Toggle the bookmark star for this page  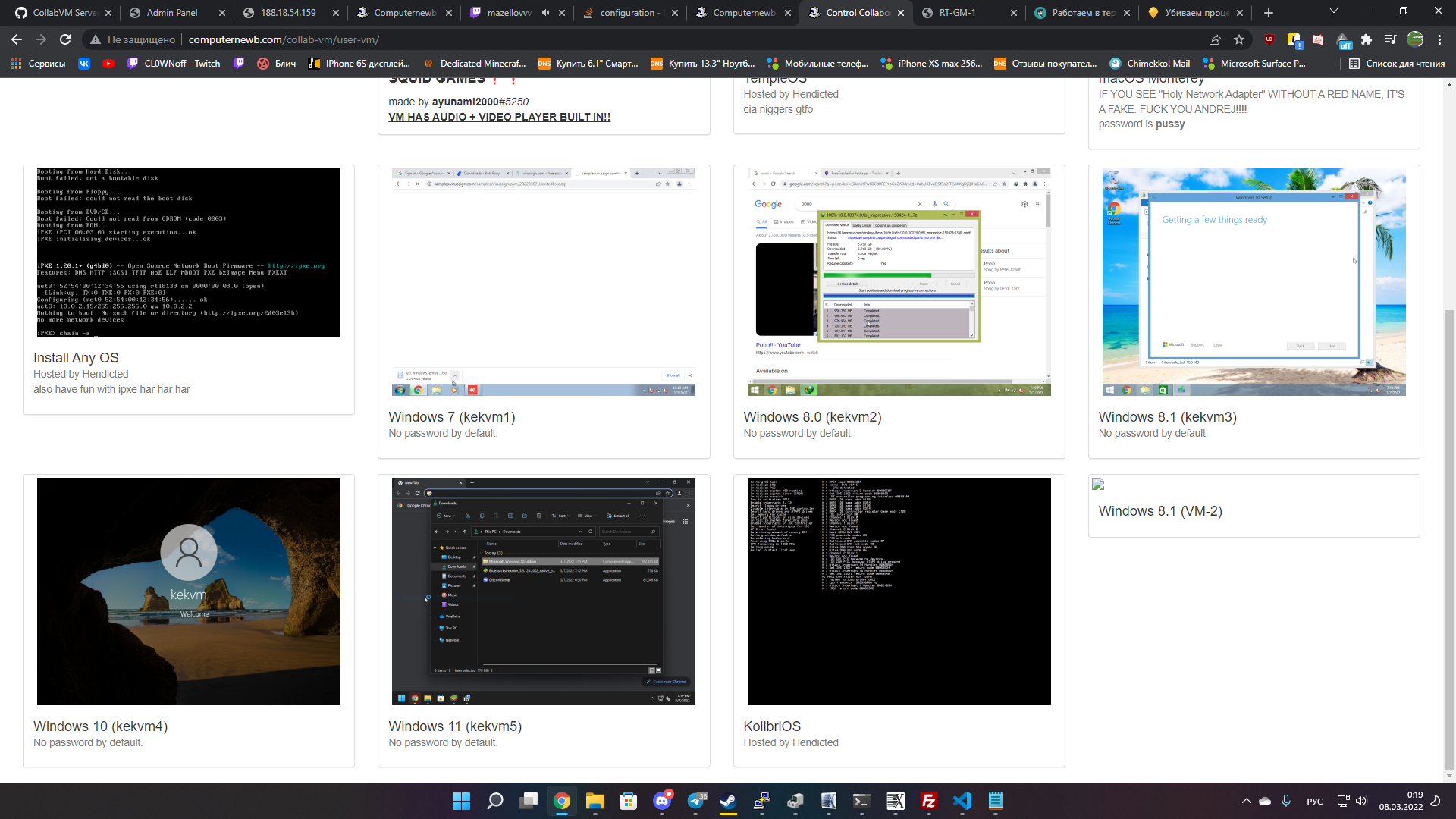(x=1240, y=39)
